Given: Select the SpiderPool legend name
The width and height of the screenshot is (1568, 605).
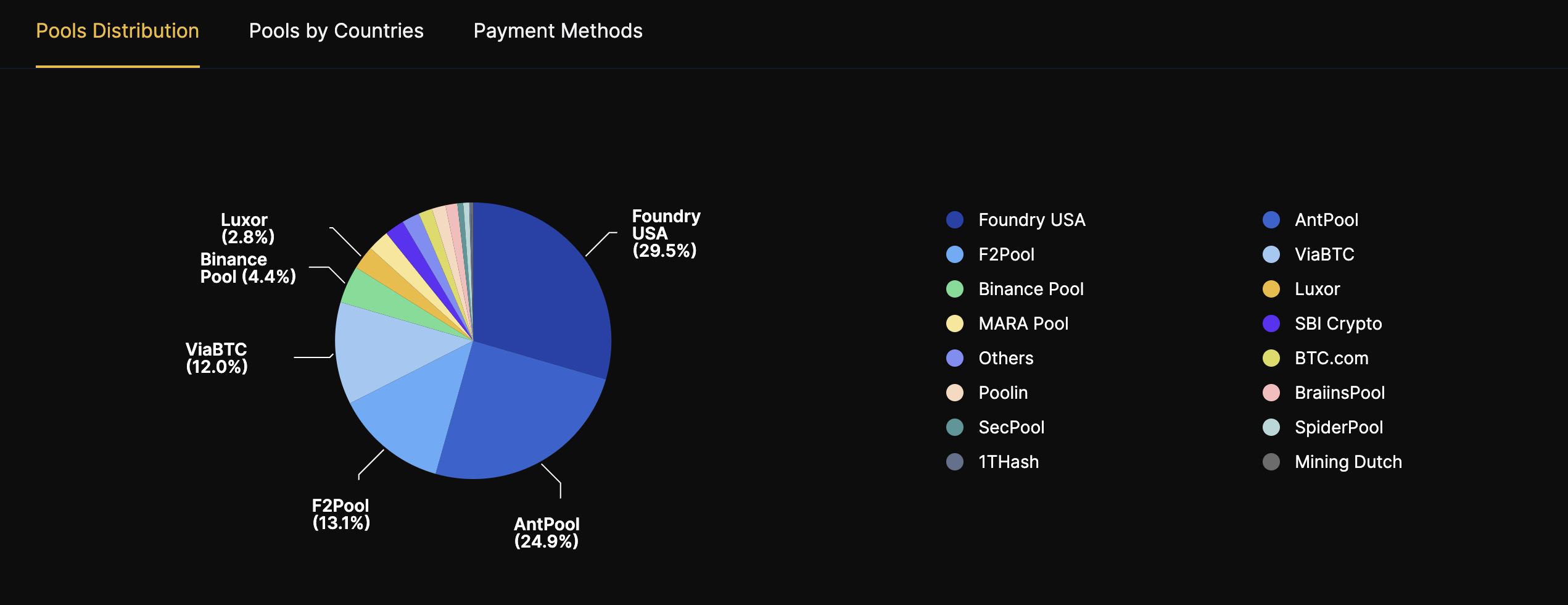Looking at the screenshot, I should 1339,427.
